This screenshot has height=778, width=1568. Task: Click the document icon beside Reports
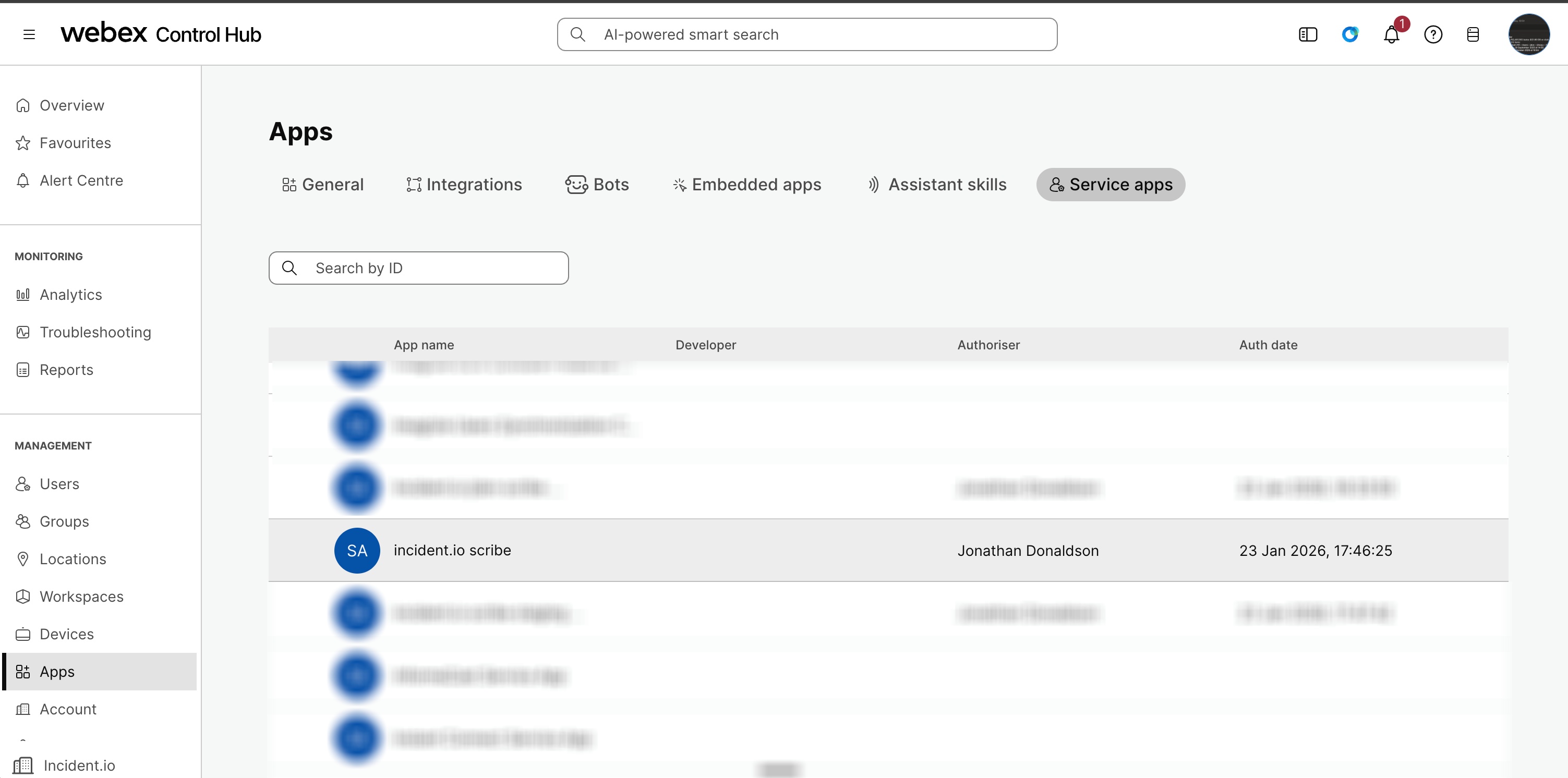click(x=22, y=370)
